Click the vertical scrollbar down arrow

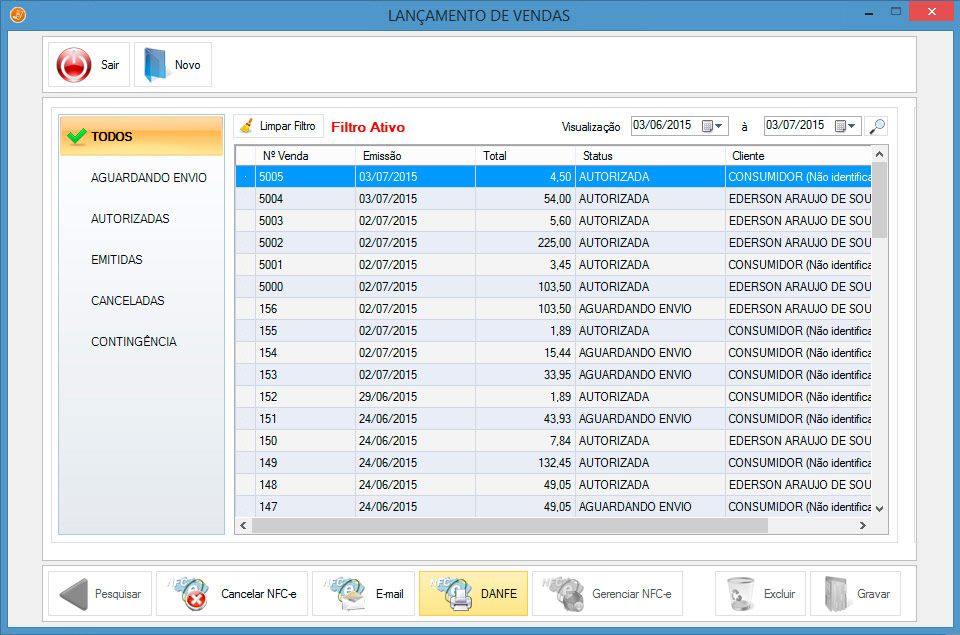880,508
